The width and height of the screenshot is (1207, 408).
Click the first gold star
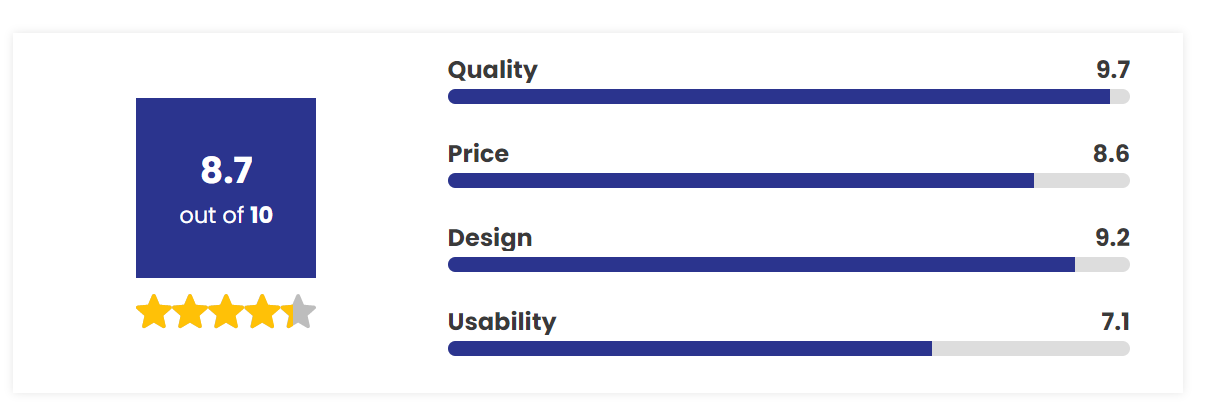point(153,312)
